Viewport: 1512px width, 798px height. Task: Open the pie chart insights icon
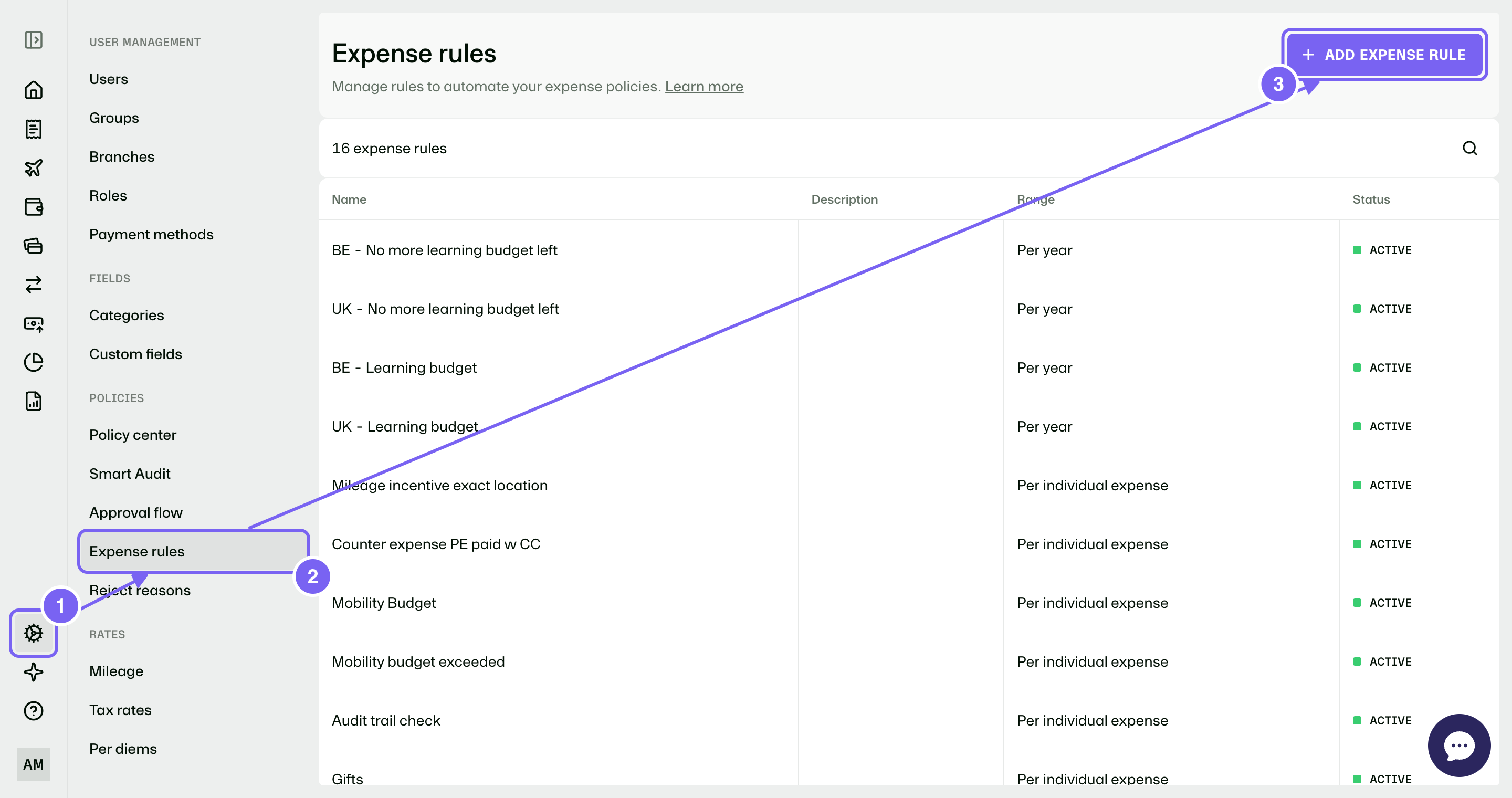[34, 362]
